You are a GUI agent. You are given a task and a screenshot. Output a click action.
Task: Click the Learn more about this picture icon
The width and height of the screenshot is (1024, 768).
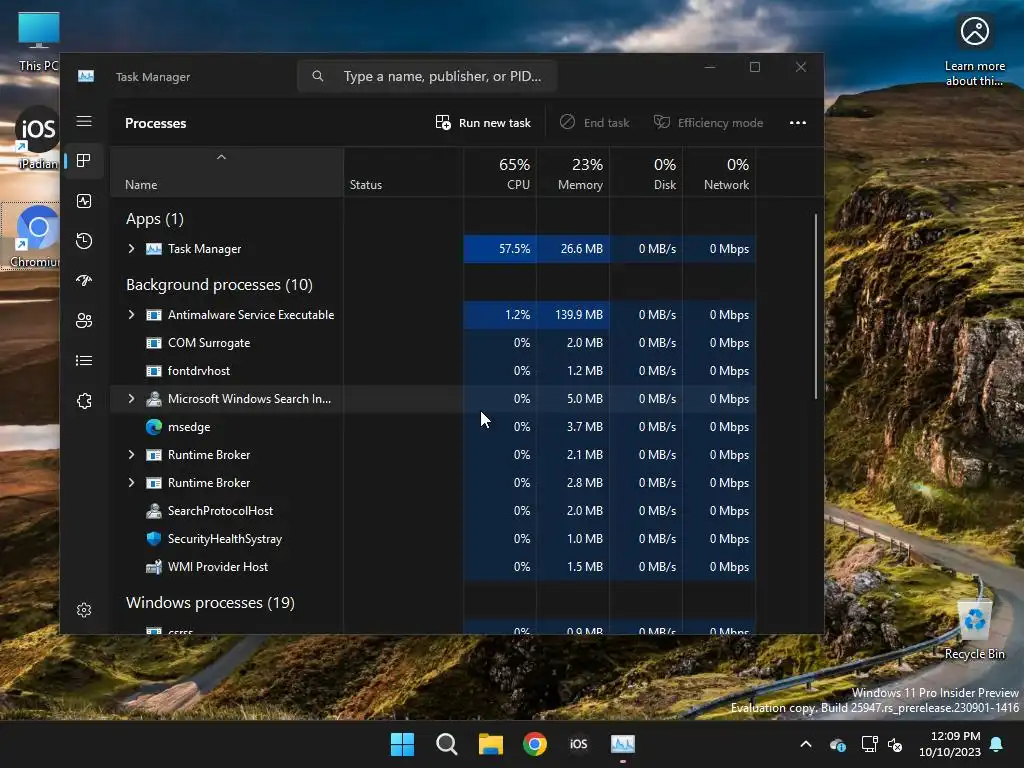tap(974, 51)
